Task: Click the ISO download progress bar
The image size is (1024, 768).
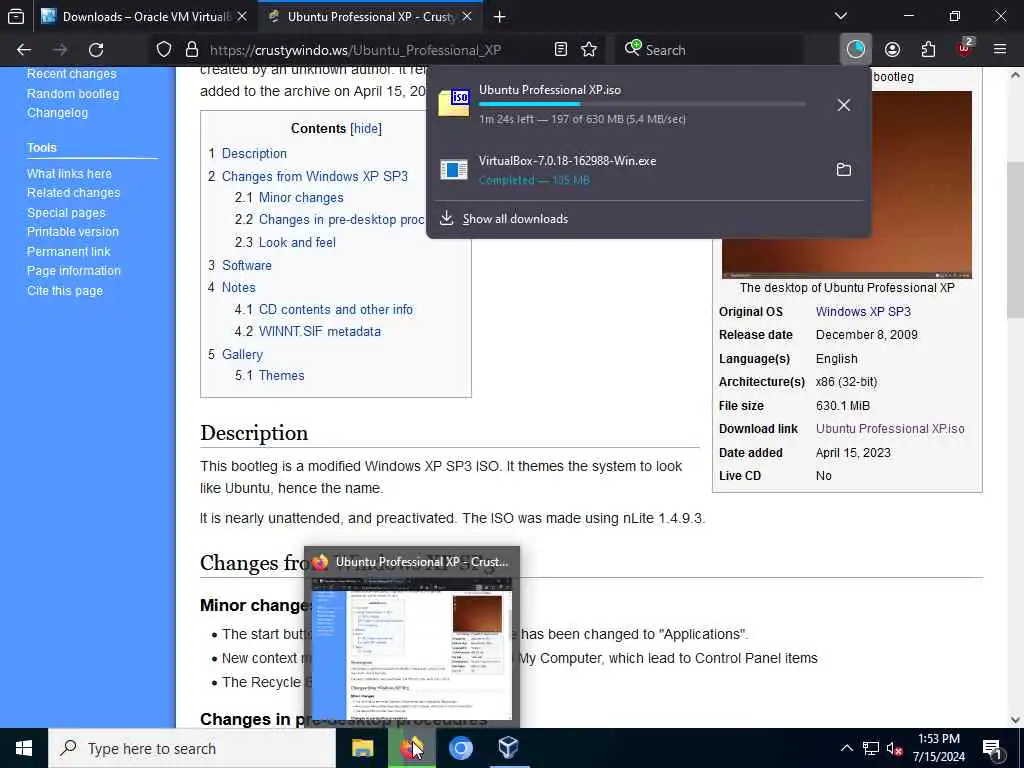Action: [642, 104]
